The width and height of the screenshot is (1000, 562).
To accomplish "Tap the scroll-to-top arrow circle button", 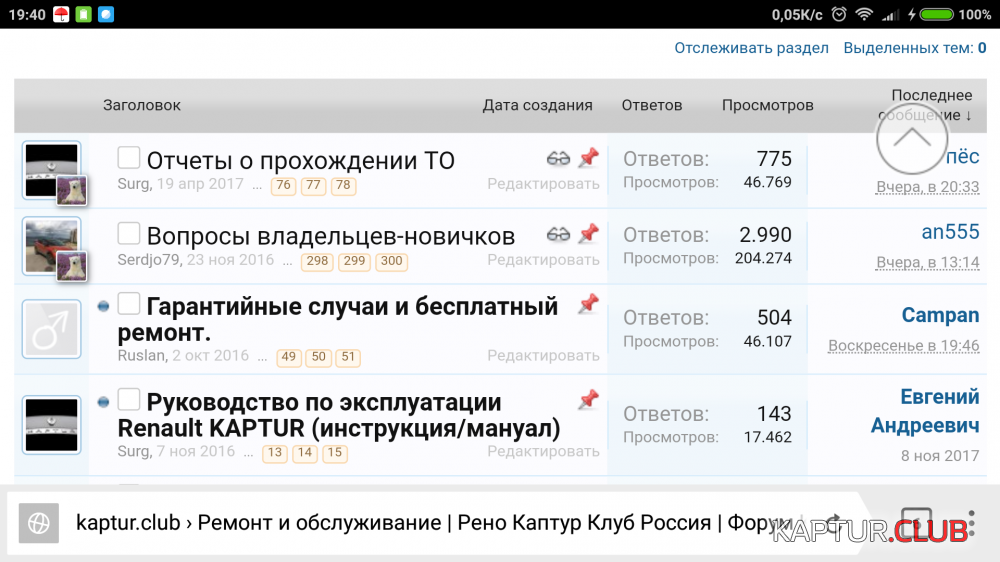I will (x=911, y=139).
